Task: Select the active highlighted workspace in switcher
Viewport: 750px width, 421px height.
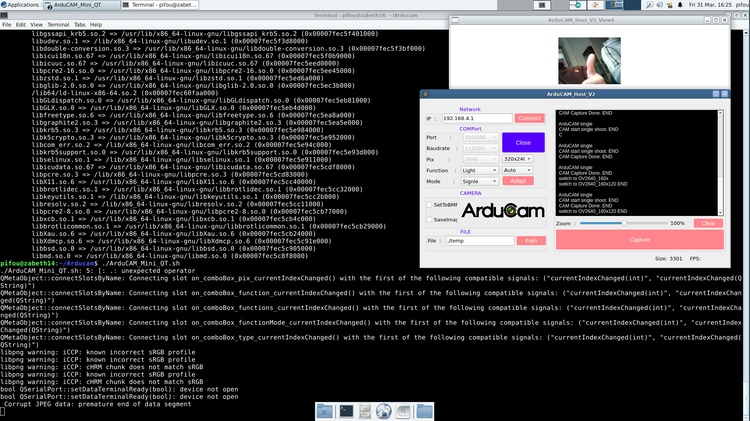Action: click(614, 5)
